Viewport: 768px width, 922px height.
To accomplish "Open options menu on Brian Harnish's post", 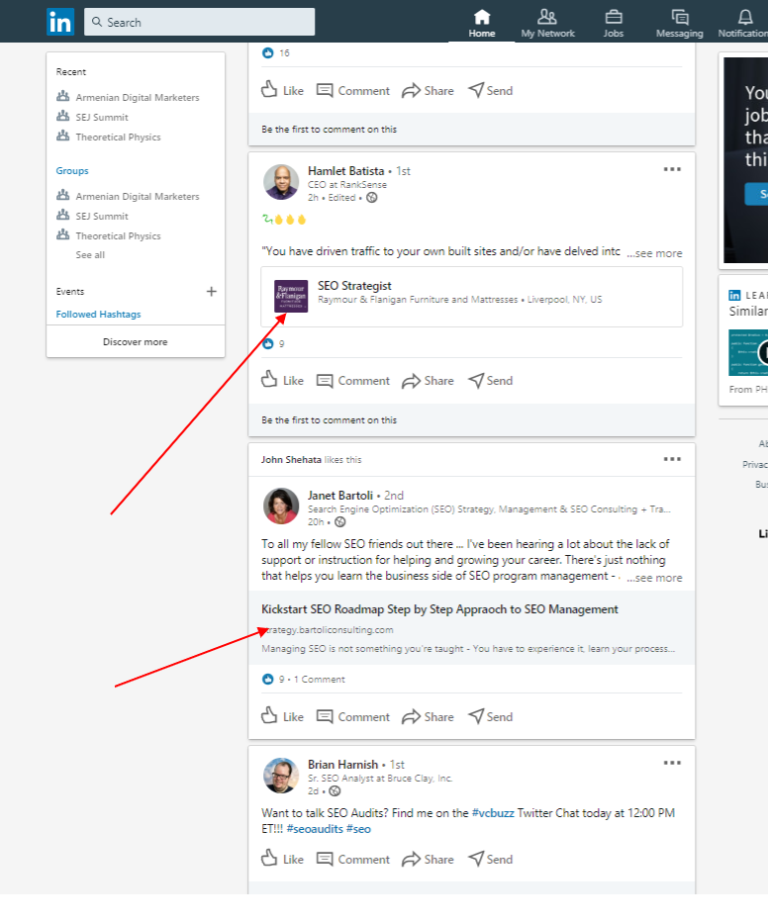I will click(x=672, y=763).
